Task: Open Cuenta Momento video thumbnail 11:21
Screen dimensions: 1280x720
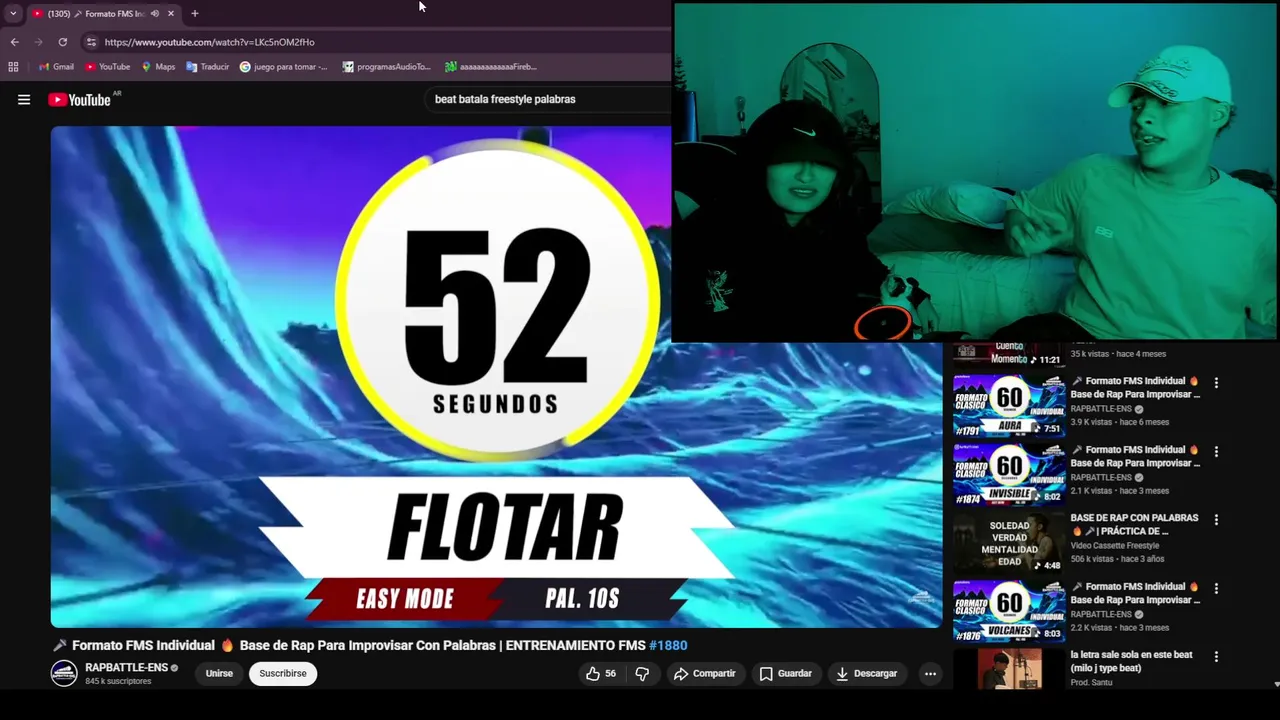Action: [1009, 355]
